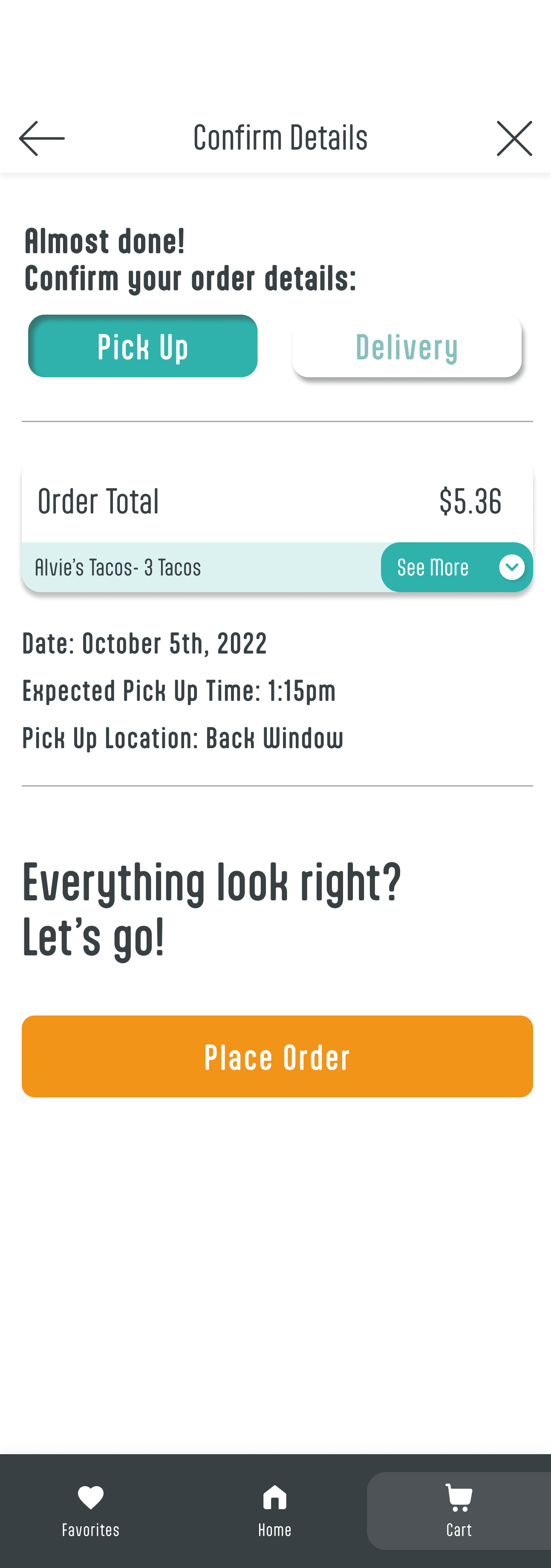Screen dimensions: 551x1568
Task: Tap the back arrow icon
Action: (x=41, y=138)
